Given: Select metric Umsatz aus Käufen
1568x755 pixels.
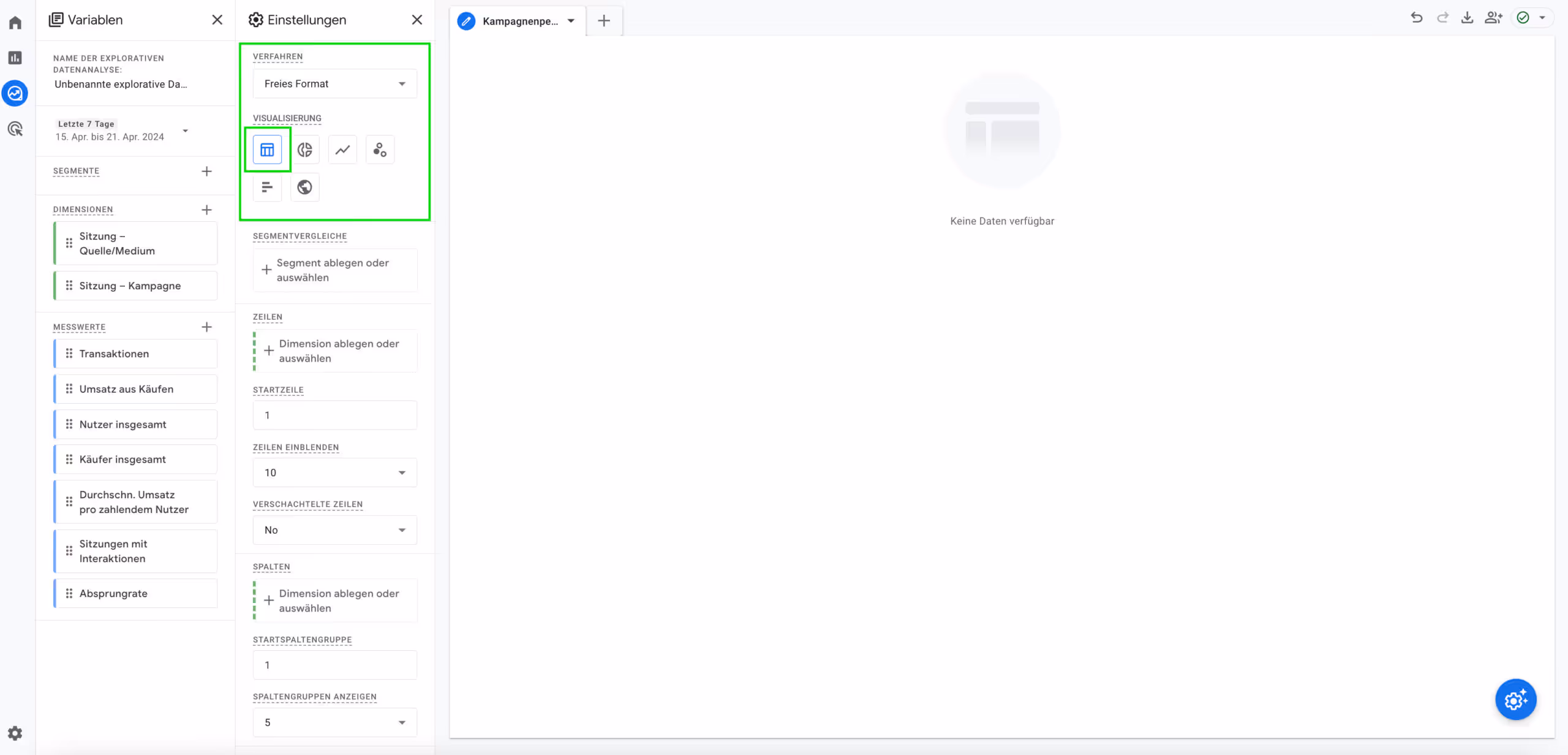Looking at the screenshot, I should [135, 389].
